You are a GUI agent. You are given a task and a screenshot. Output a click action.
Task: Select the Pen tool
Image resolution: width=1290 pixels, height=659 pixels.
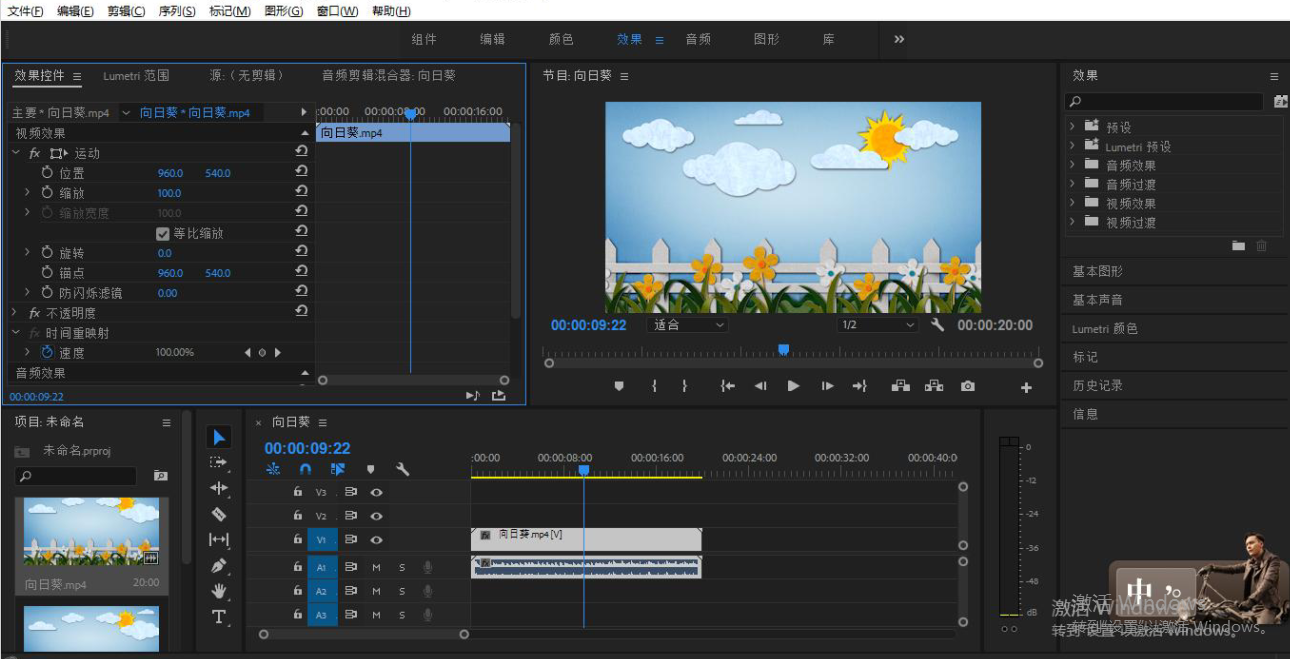[x=219, y=566]
